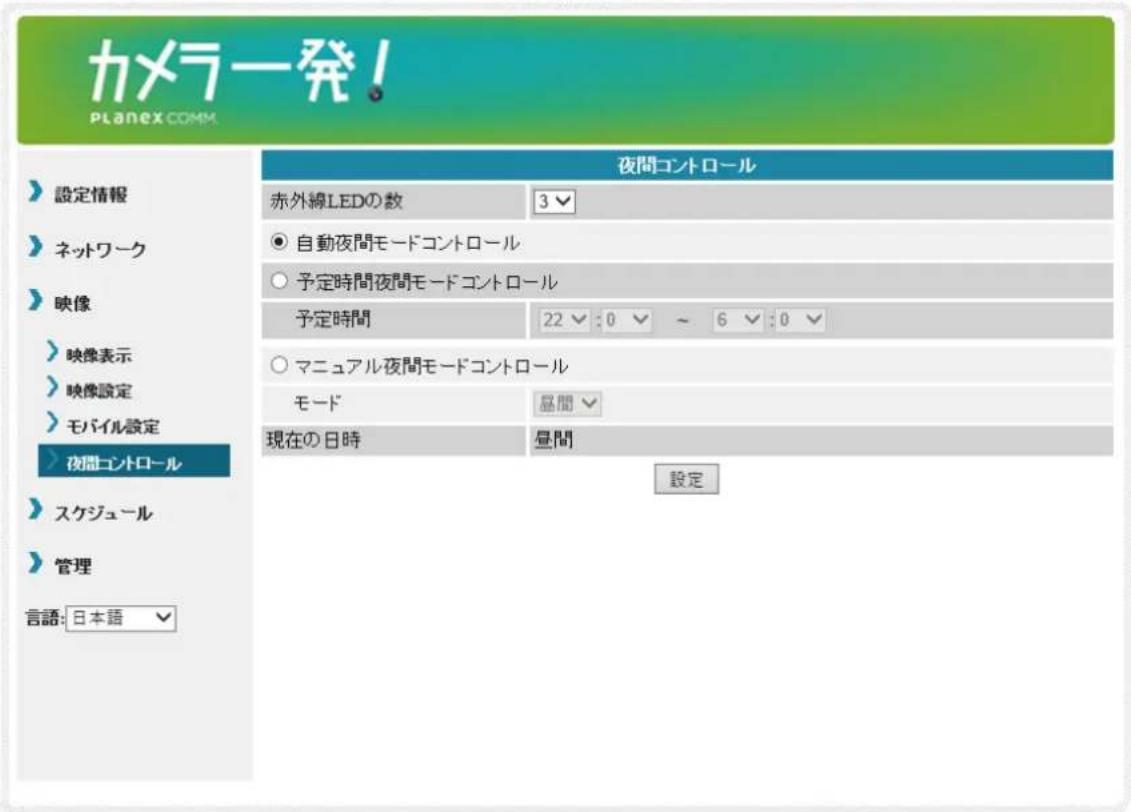
Task: Select マニュアル夜間モードコントロール radio button
Action: point(279,366)
